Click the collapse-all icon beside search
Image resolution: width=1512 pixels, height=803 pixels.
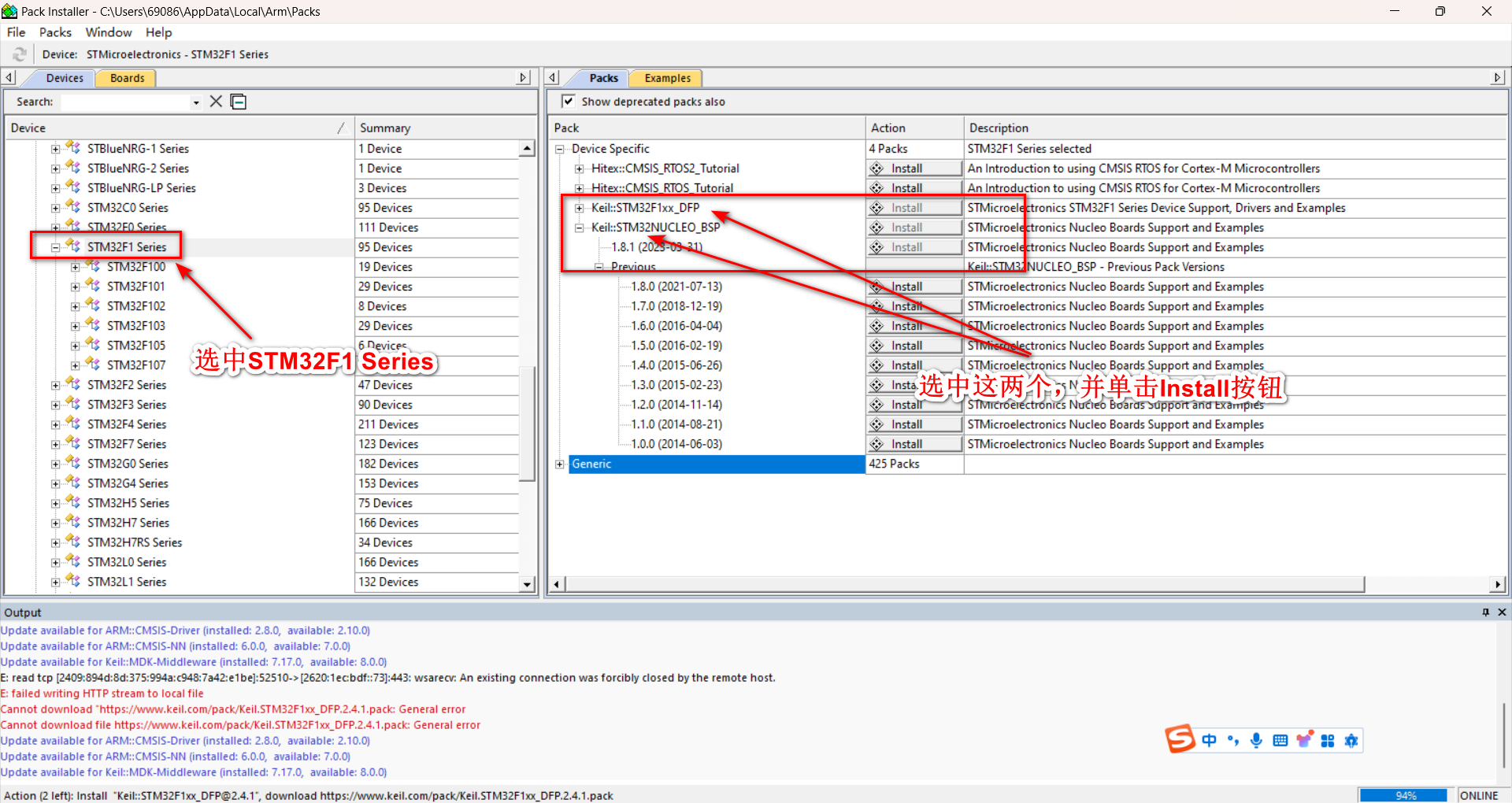pyautogui.click(x=239, y=102)
